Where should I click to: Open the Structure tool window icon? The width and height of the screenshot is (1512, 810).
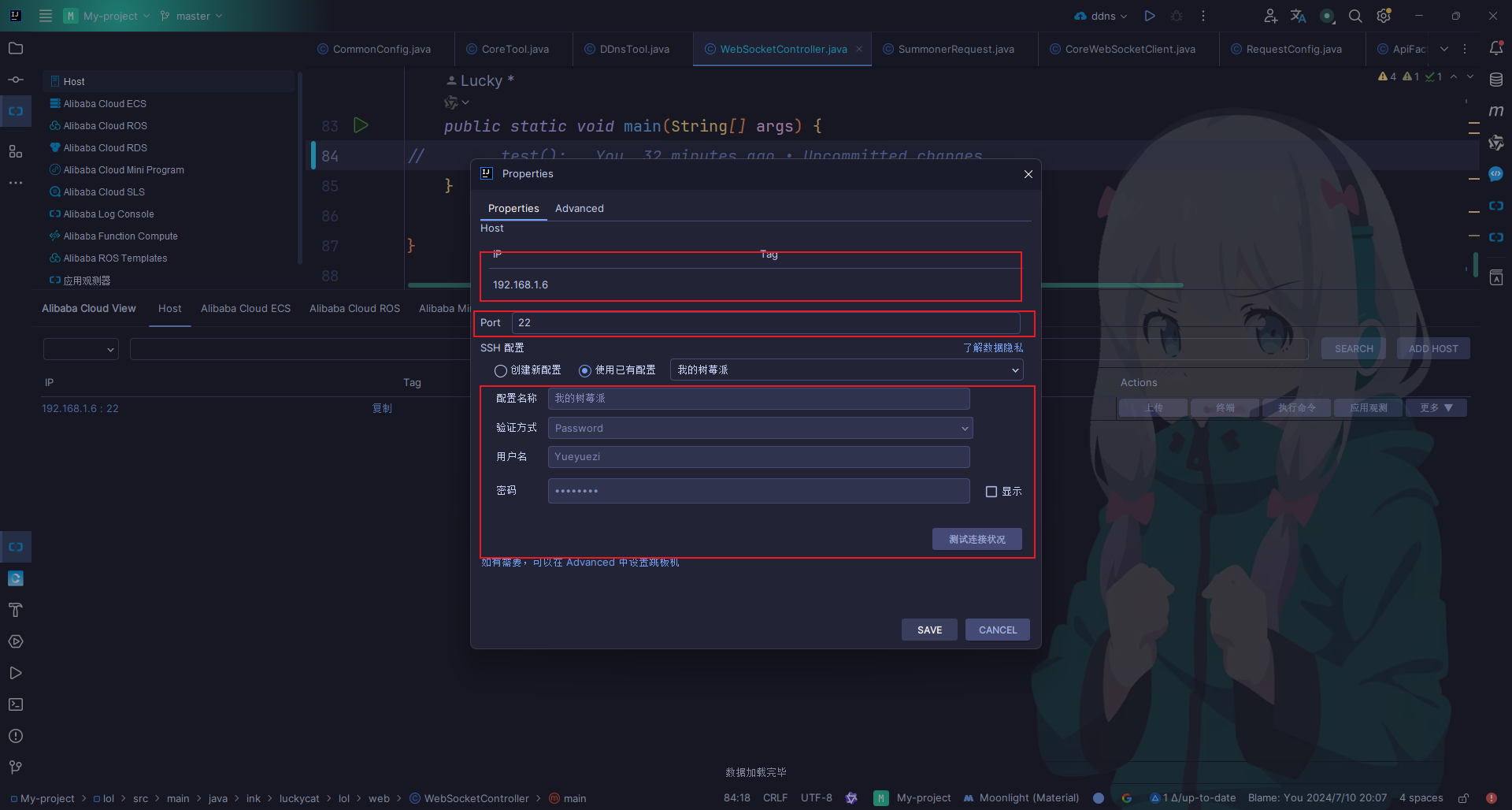[x=16, y=151]
